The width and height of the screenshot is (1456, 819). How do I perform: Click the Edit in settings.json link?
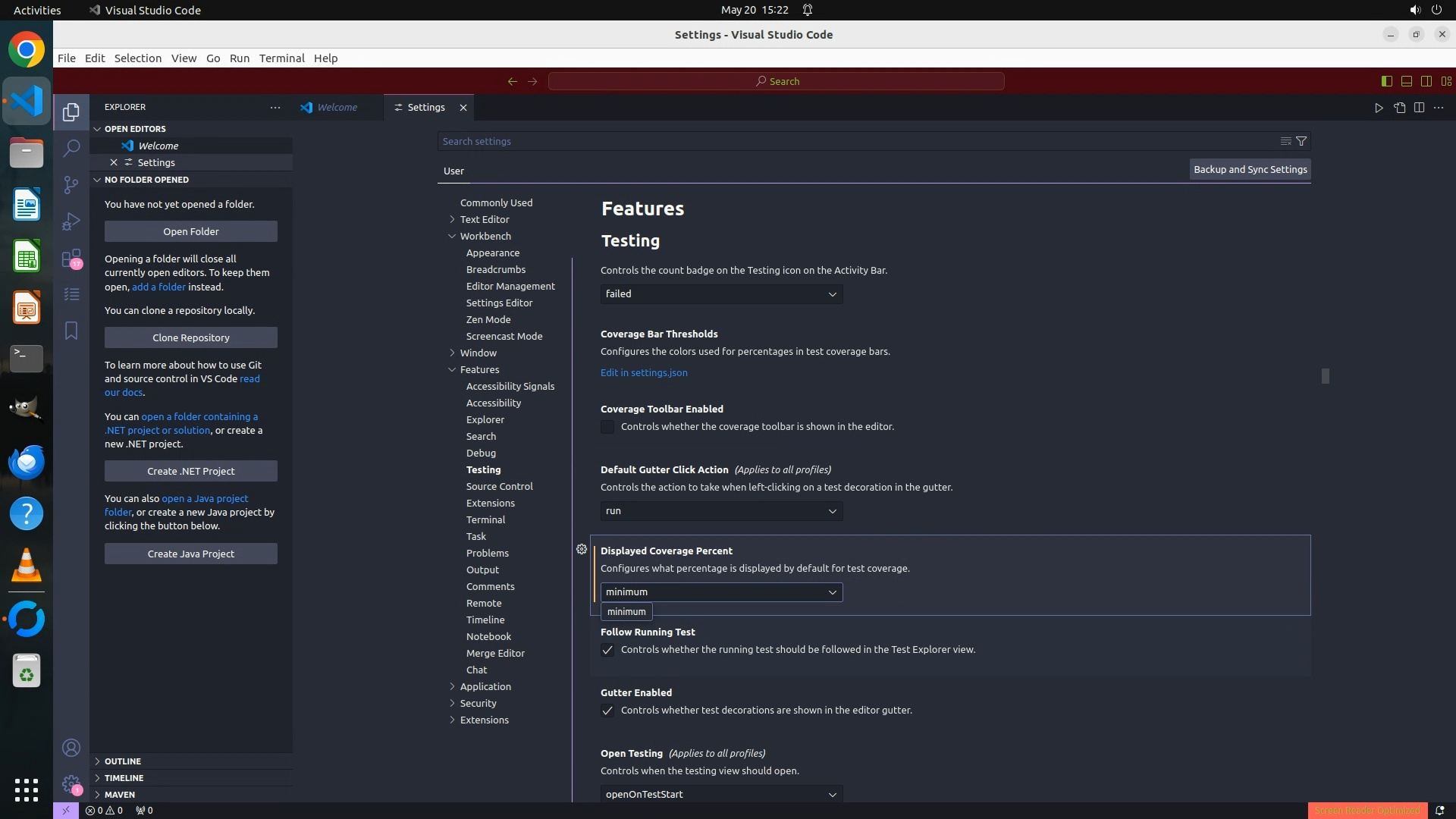coord(644,372)
